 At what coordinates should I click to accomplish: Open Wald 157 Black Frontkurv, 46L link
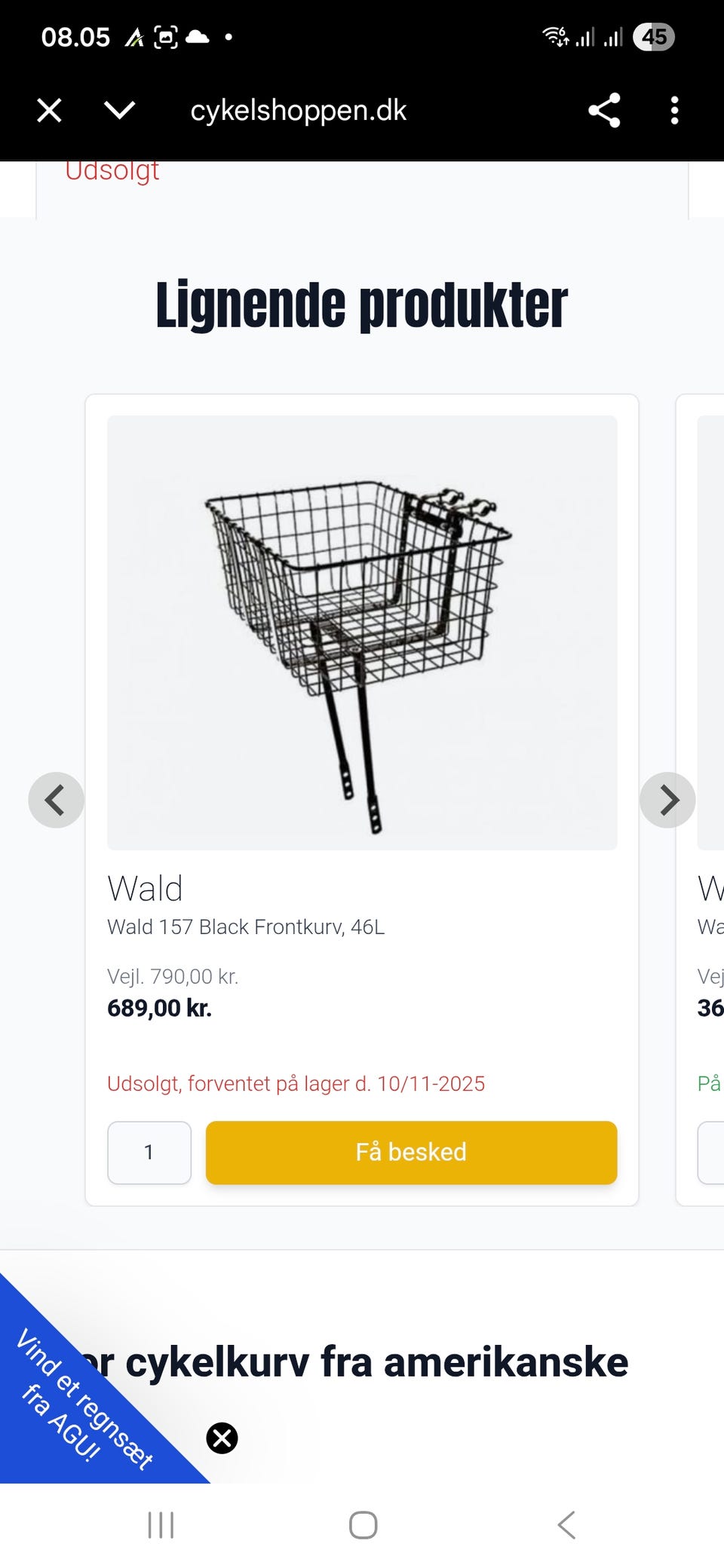pos(246,926)
